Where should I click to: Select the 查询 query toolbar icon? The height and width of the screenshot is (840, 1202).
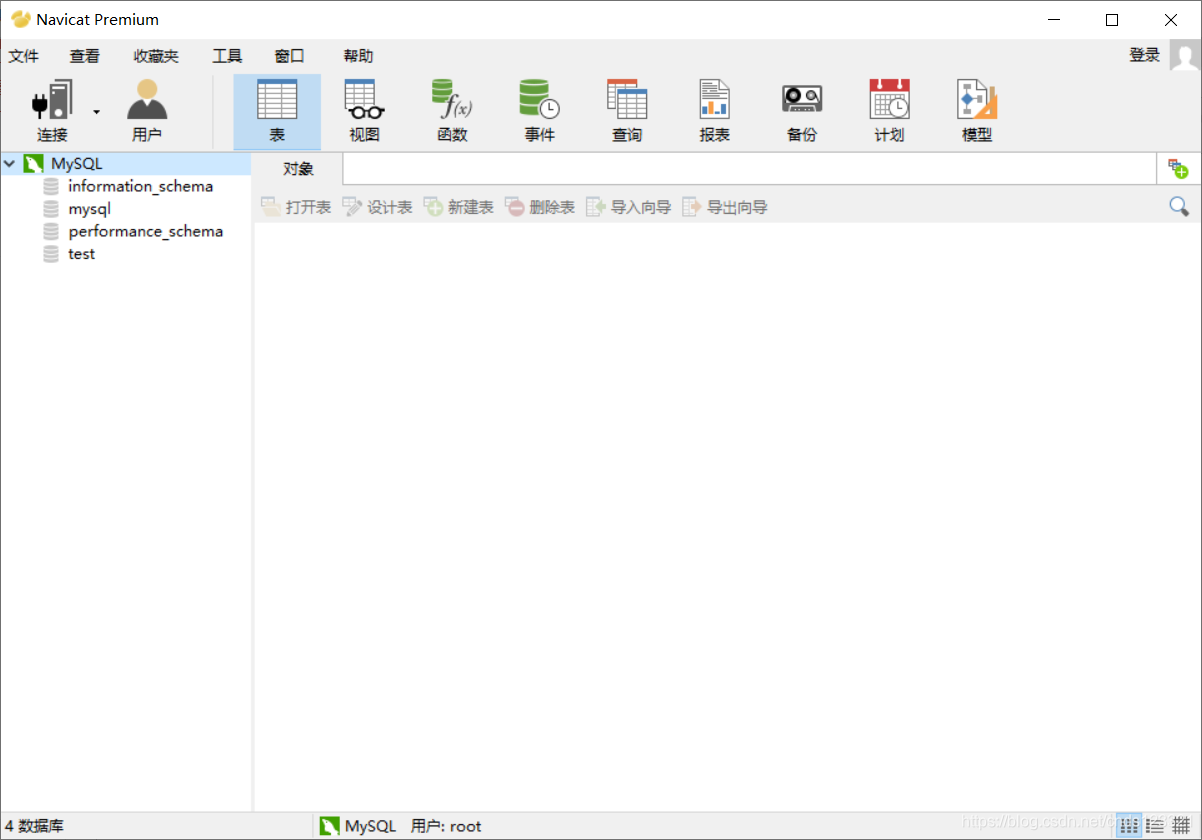pos(627,112)
